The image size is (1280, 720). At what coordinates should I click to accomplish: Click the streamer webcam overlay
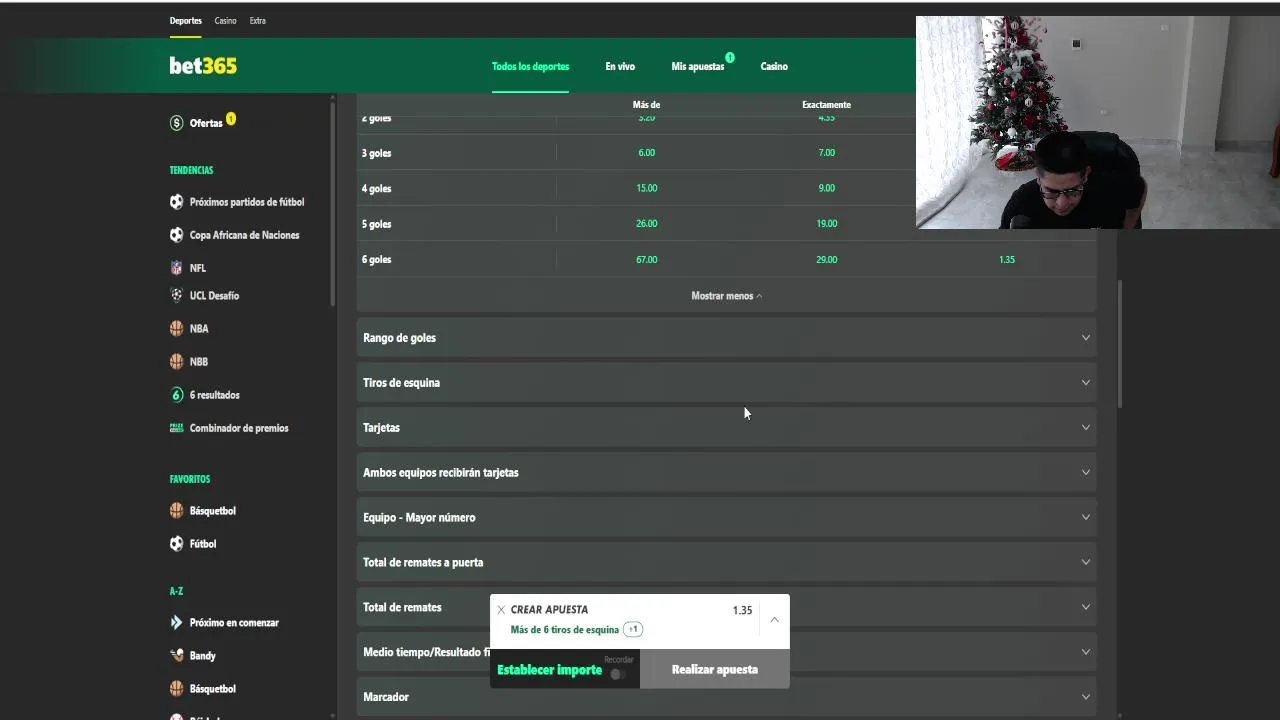tap(1098, 122)
